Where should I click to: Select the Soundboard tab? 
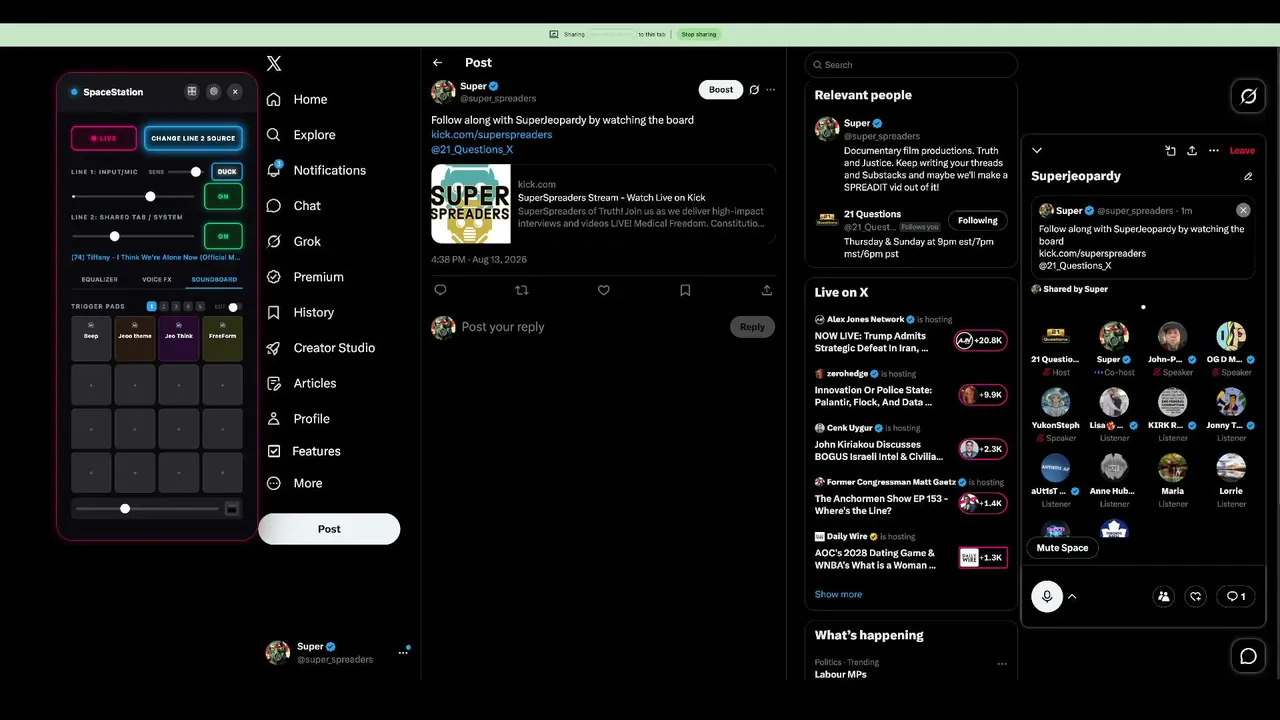point(214,280)
